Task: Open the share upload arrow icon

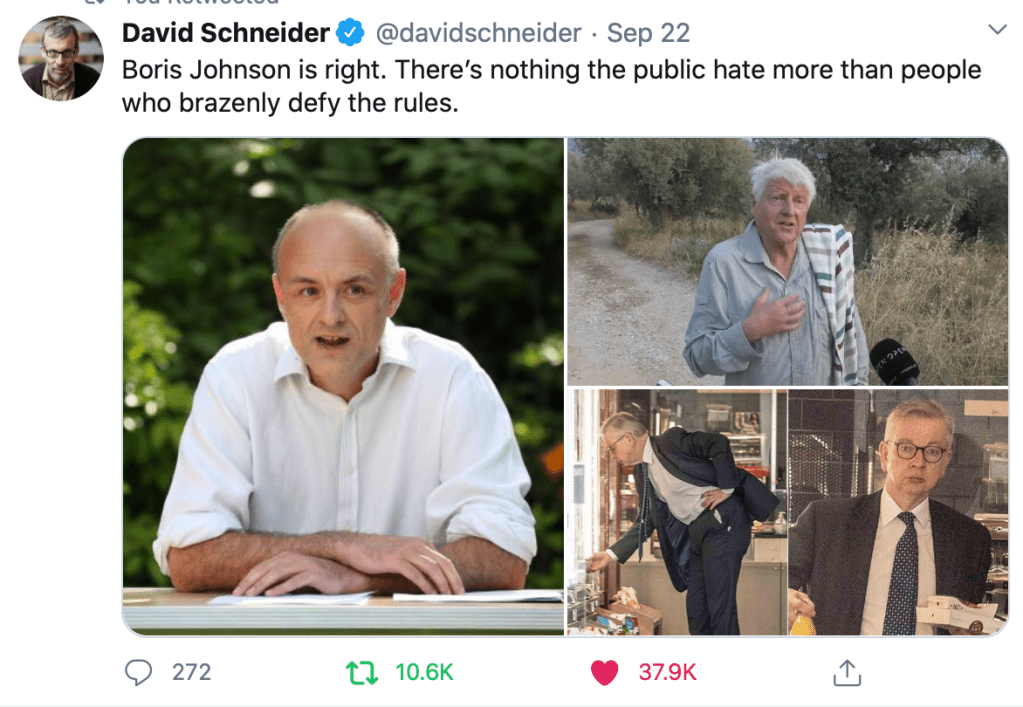Action: point(847,672)
